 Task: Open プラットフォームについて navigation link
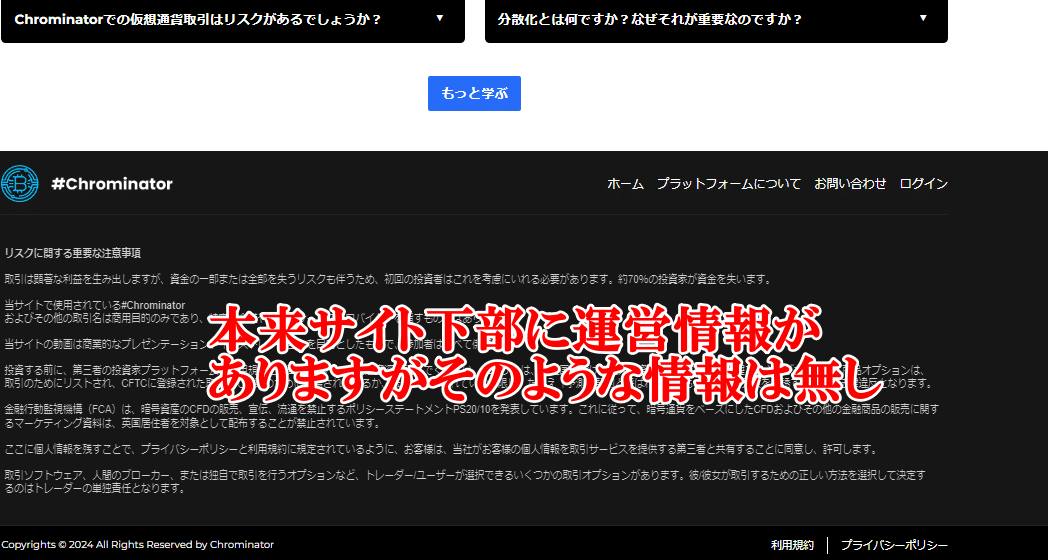tap(729, 184)
